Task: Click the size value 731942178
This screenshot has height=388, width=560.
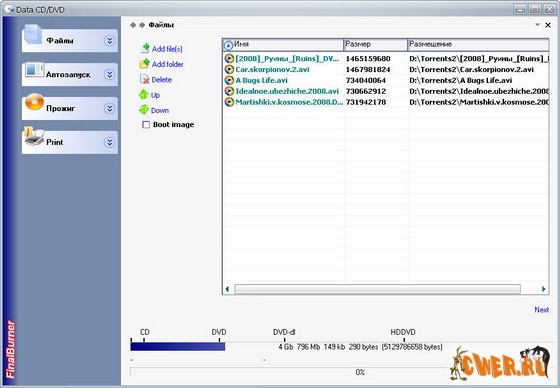Action: [366, 102]
